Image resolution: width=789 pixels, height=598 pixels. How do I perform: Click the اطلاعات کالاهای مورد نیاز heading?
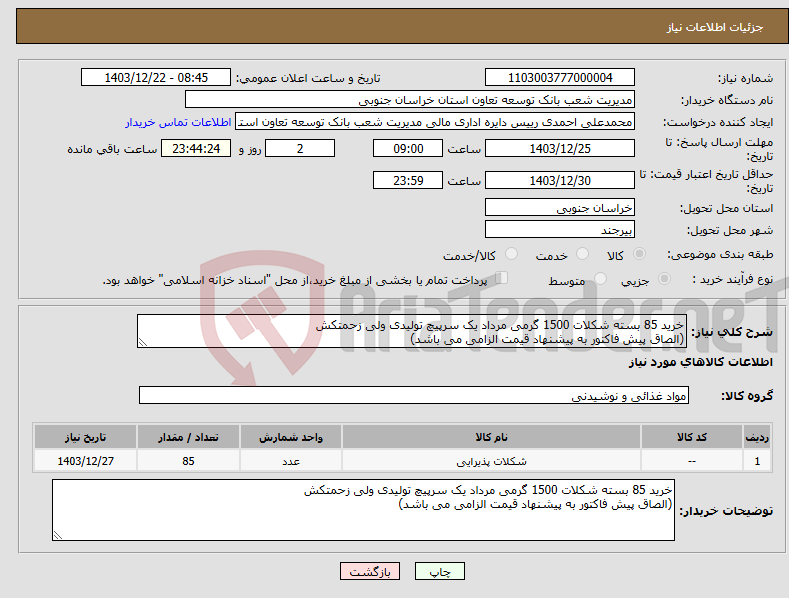tap(700, 362)
